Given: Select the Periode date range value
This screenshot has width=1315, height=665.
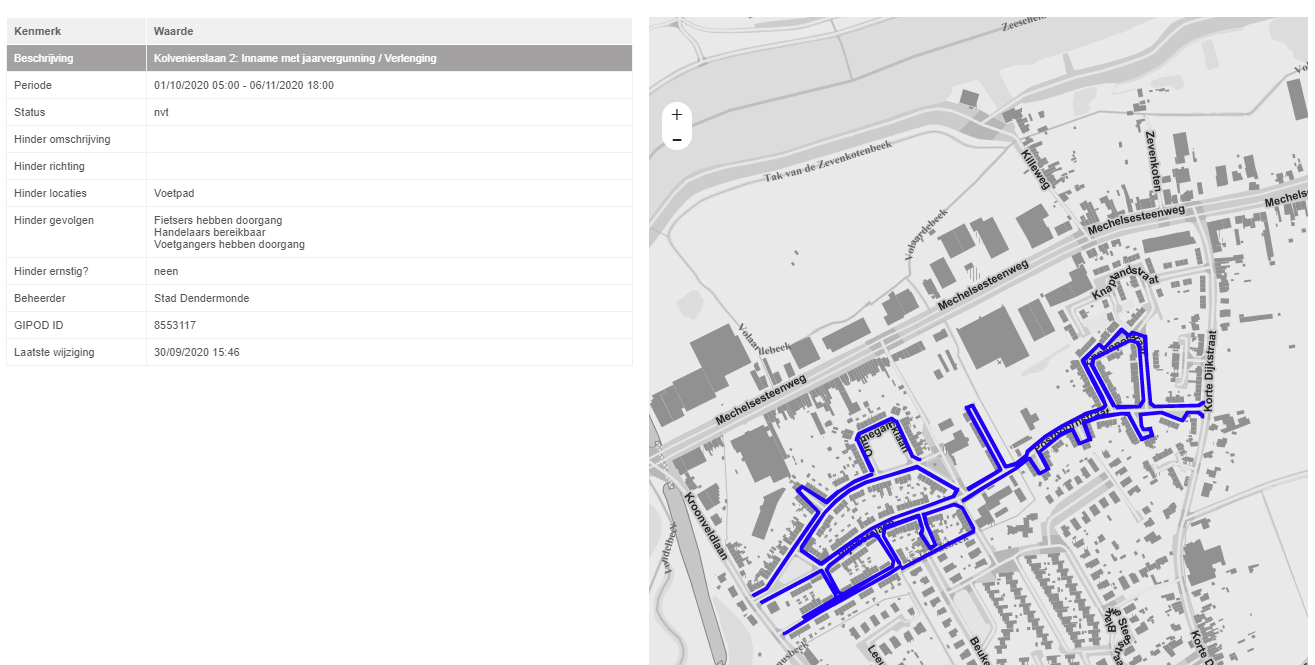Looking at the screenshot, I should click(244, 86).
